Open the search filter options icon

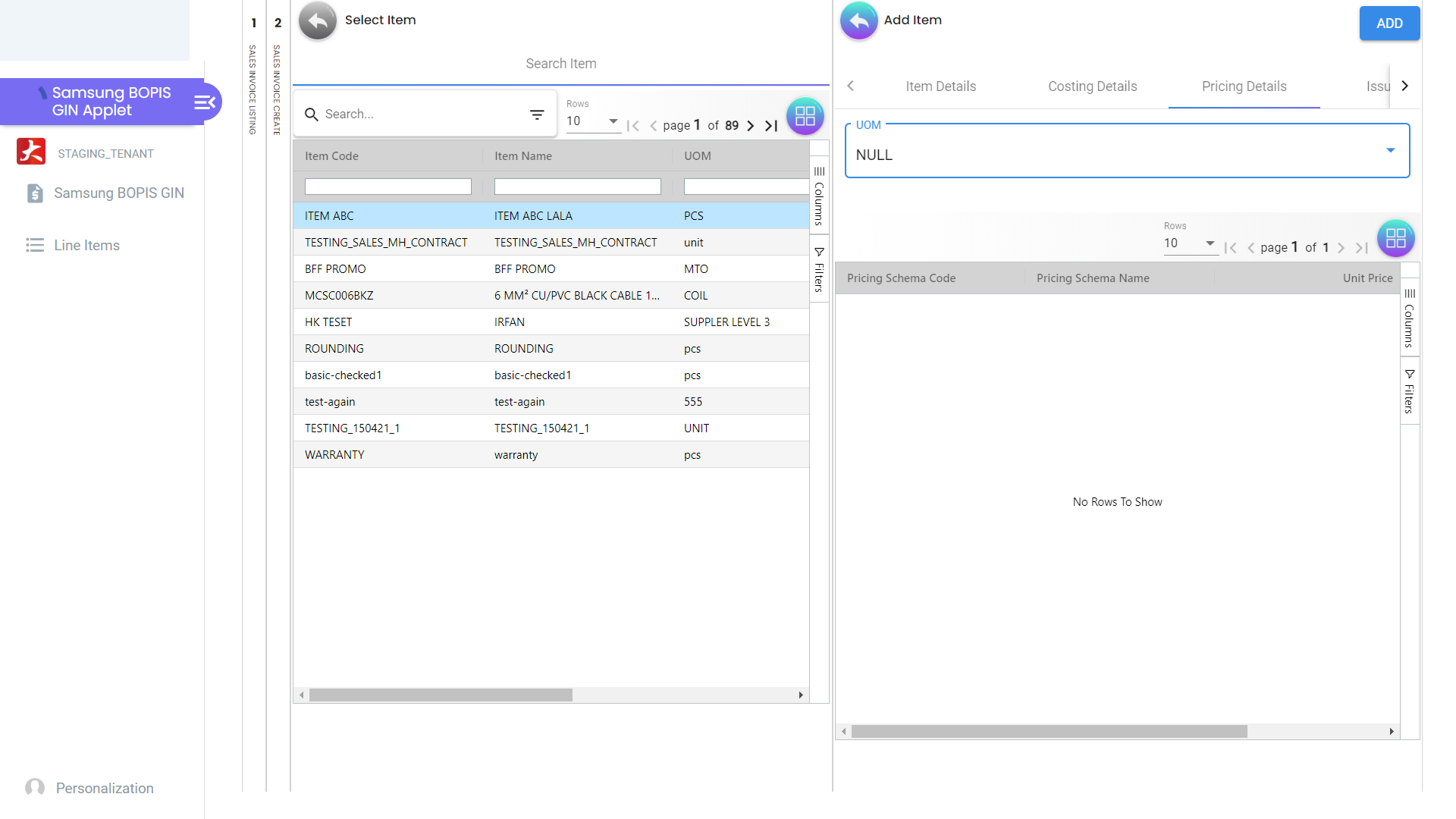click(537, 115)
